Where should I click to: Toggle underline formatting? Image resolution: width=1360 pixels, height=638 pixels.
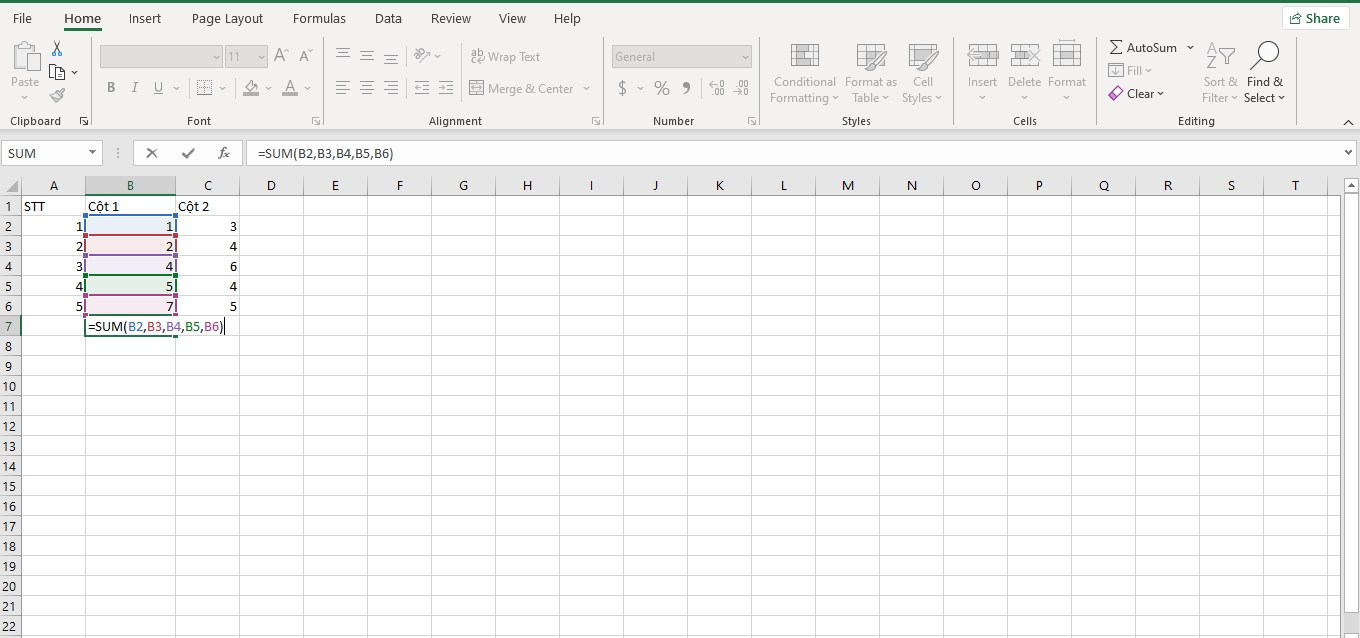[x=157, y=88]
